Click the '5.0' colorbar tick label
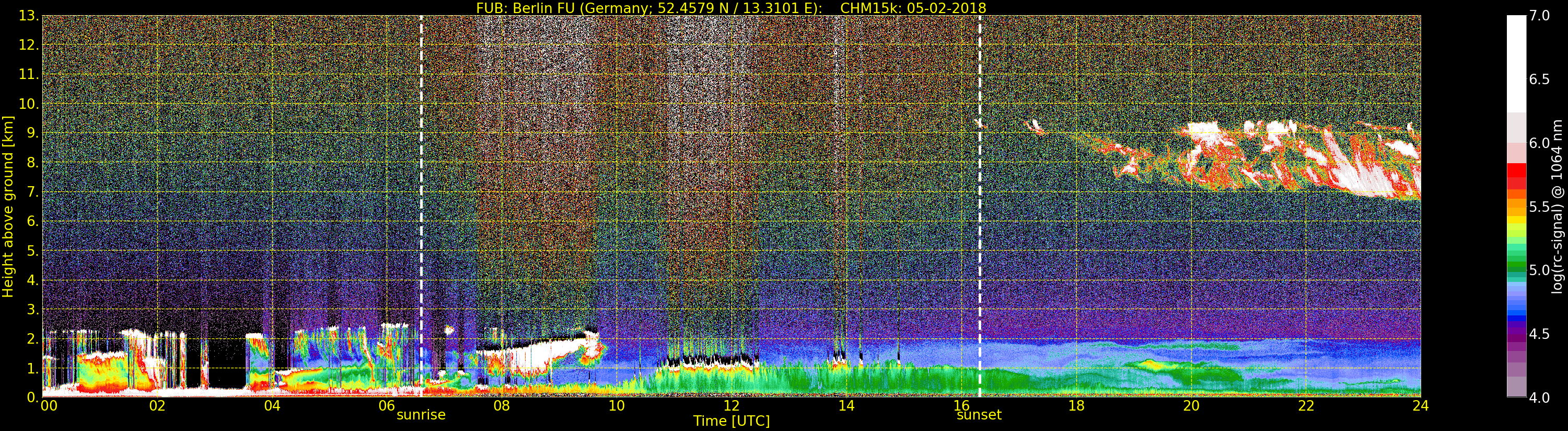This screenshot has height=431, width=1568. tap(1540, 270)
